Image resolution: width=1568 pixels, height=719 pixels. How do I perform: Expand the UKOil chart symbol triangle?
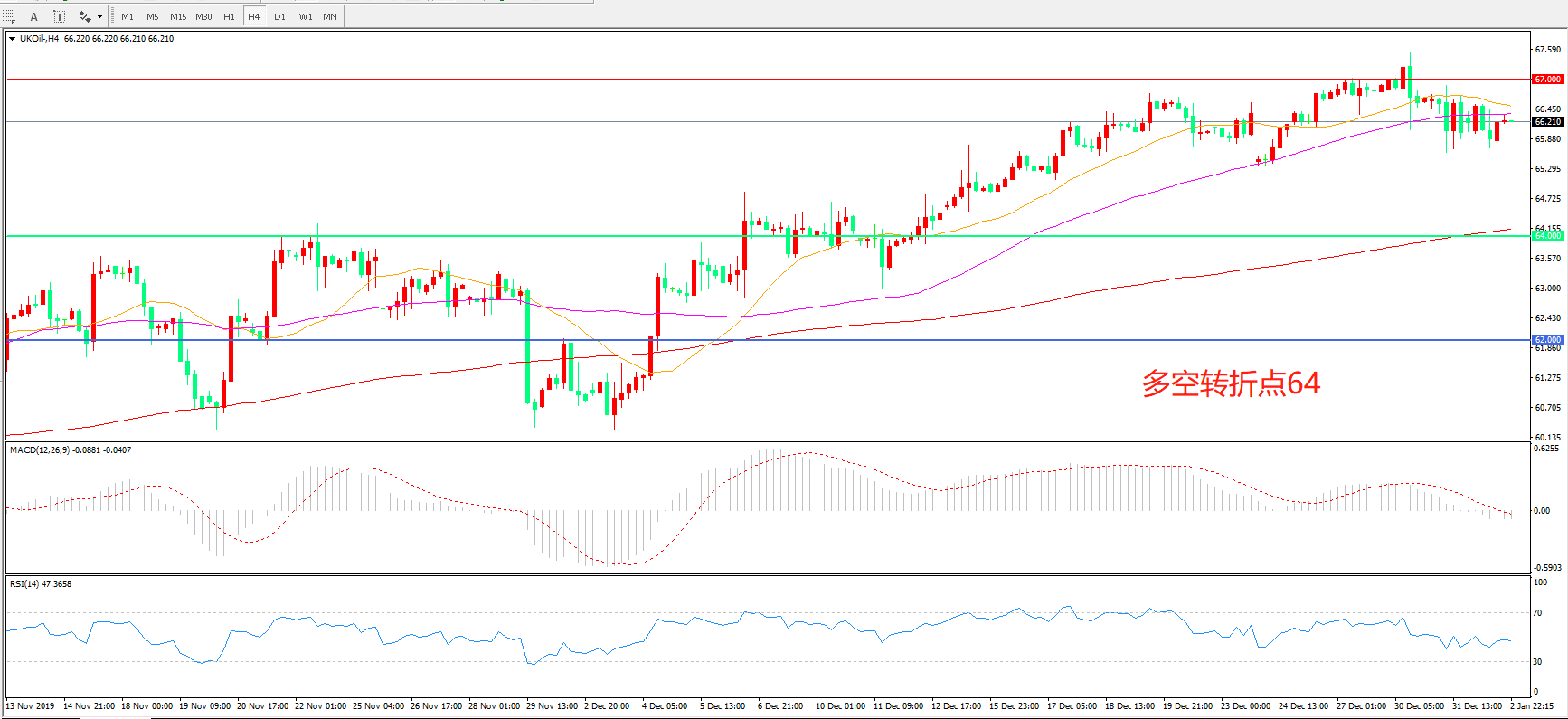12,39
